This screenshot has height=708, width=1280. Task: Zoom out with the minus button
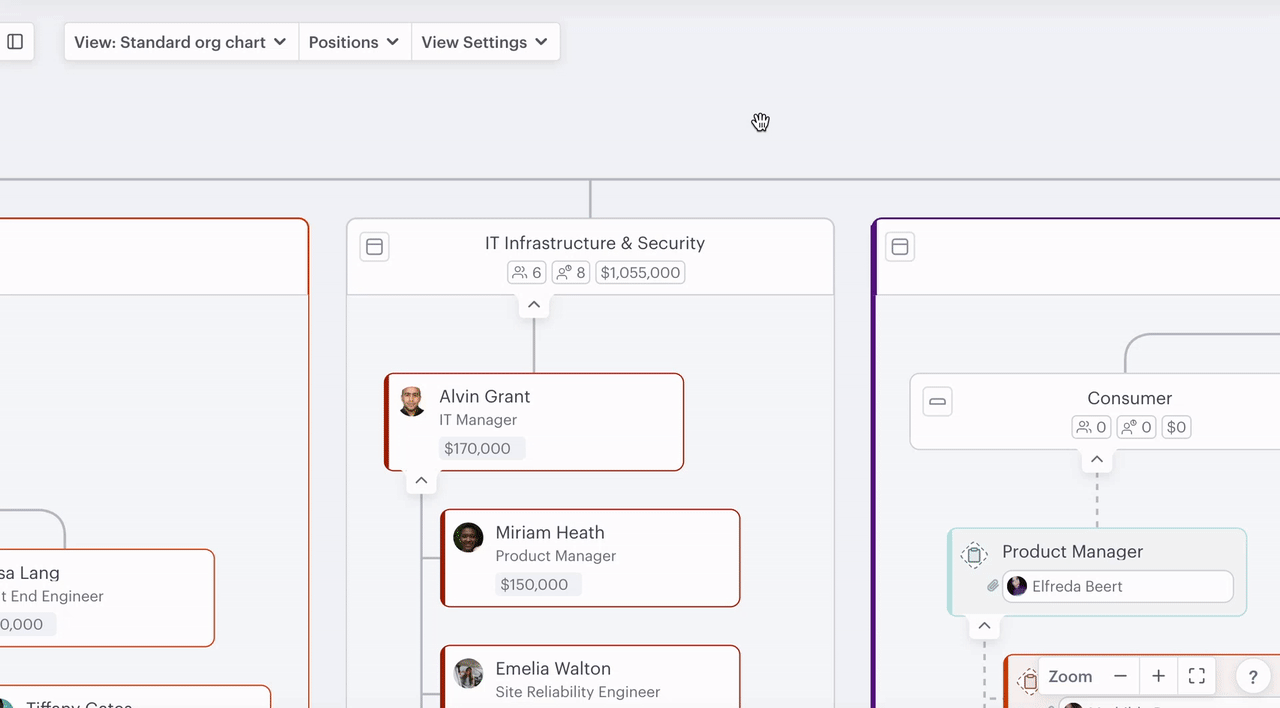[1120, 676]
